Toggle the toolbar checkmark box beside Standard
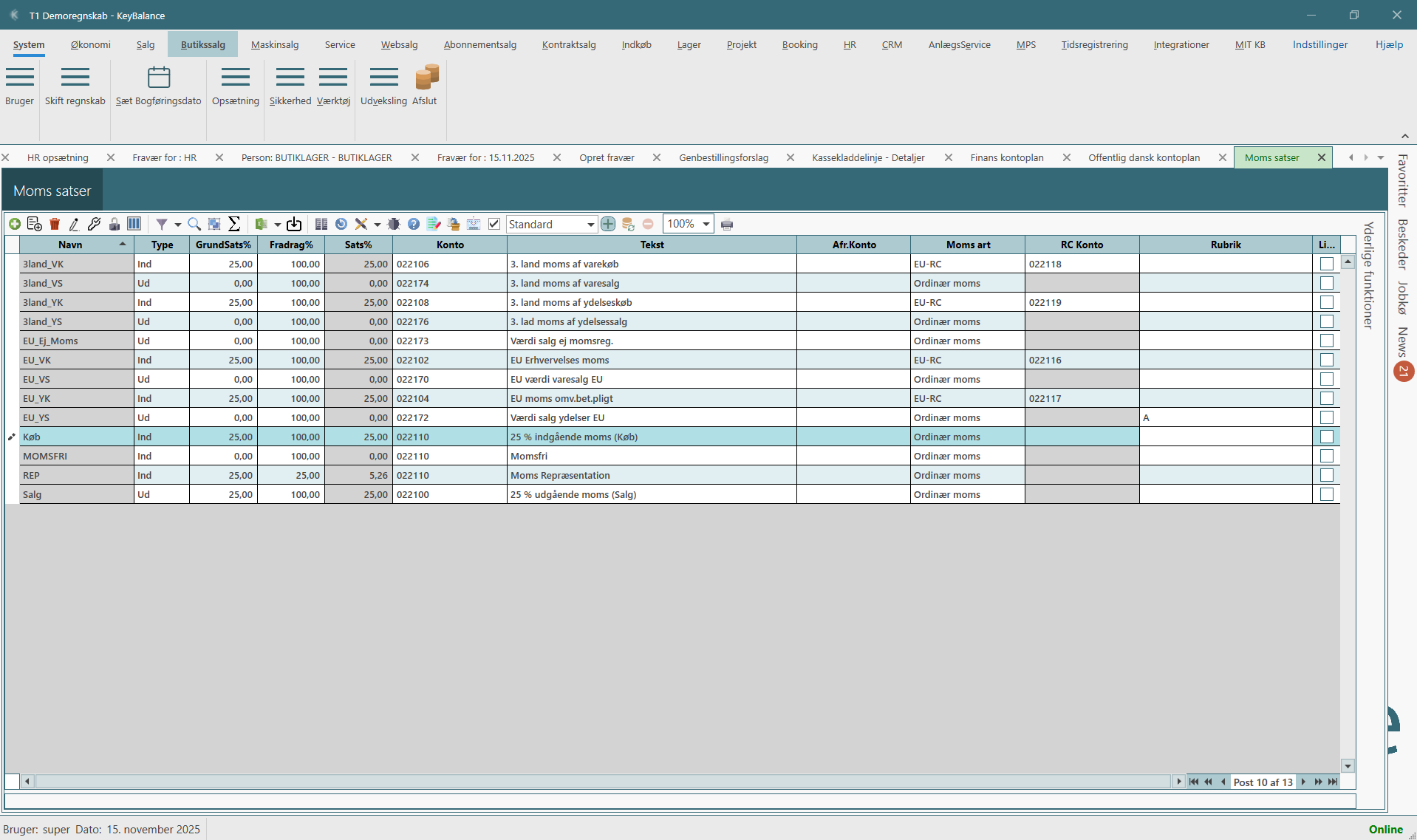 [494, 224]
